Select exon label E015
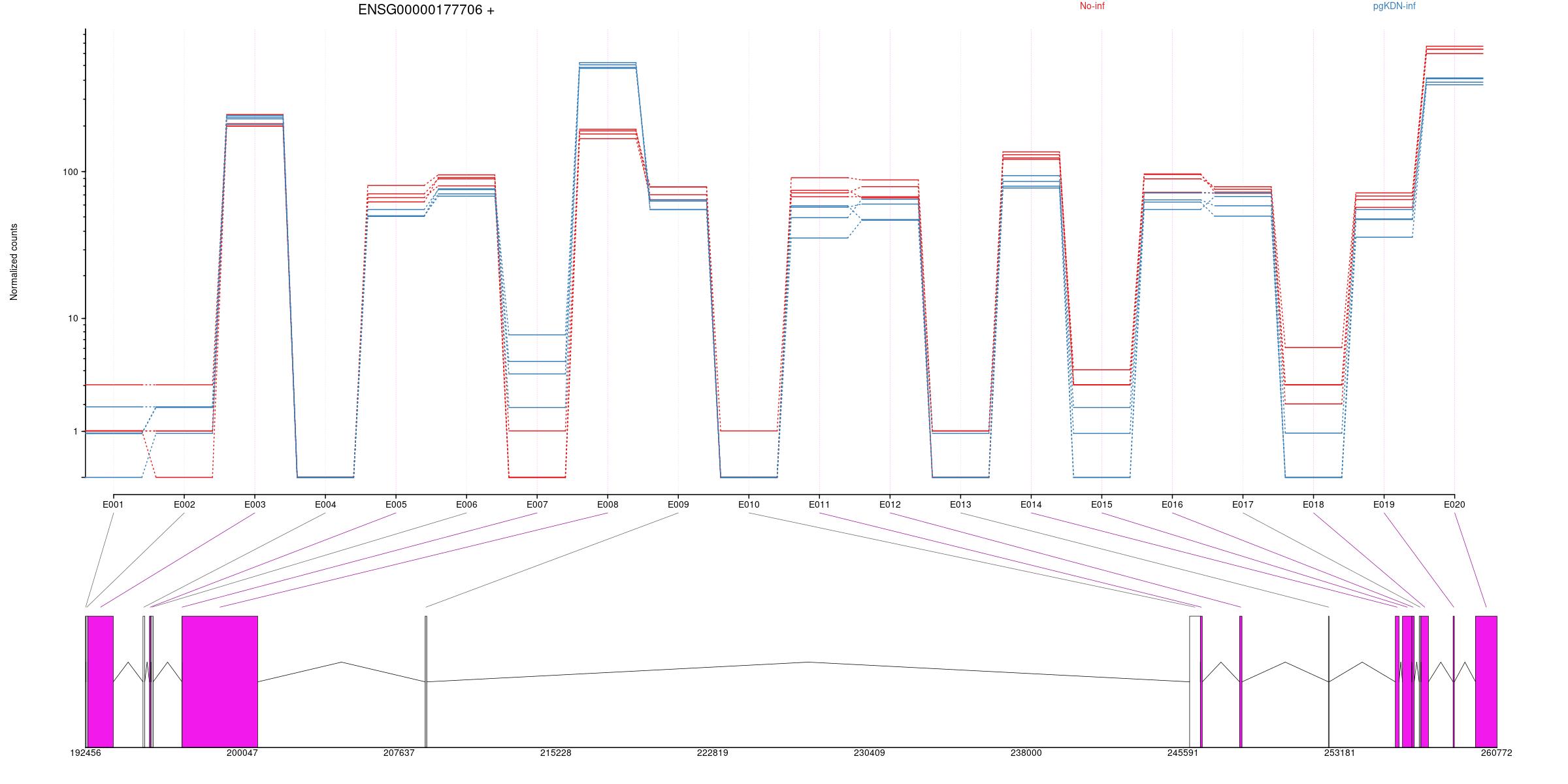Screen dimensions: 1568x784 1102,504
